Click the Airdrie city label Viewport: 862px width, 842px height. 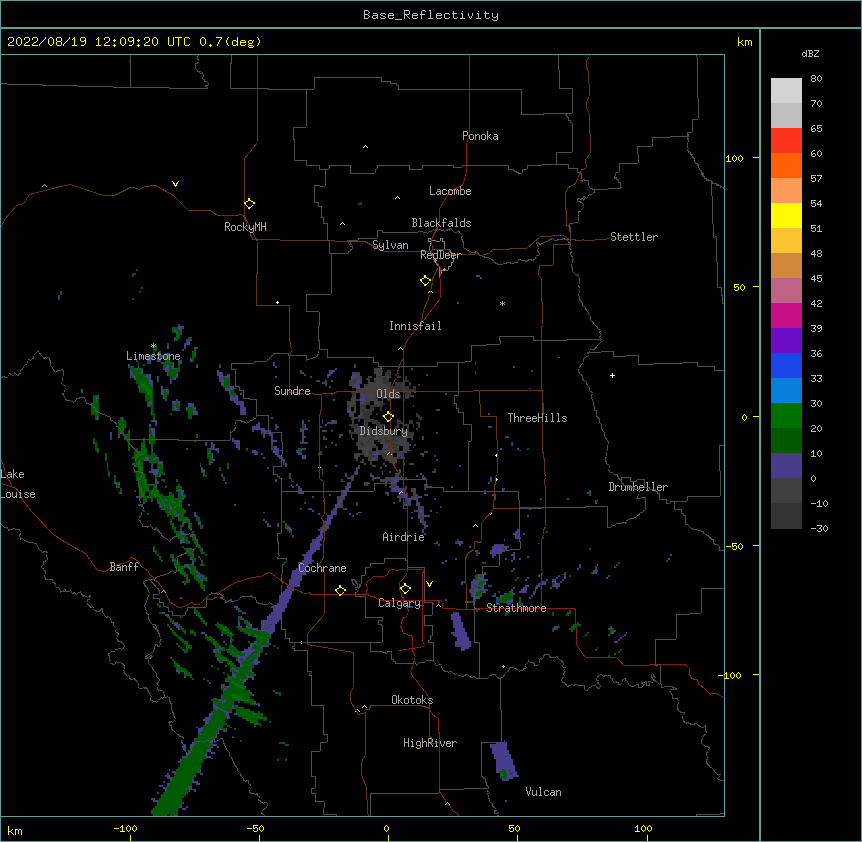coord(404,537)
